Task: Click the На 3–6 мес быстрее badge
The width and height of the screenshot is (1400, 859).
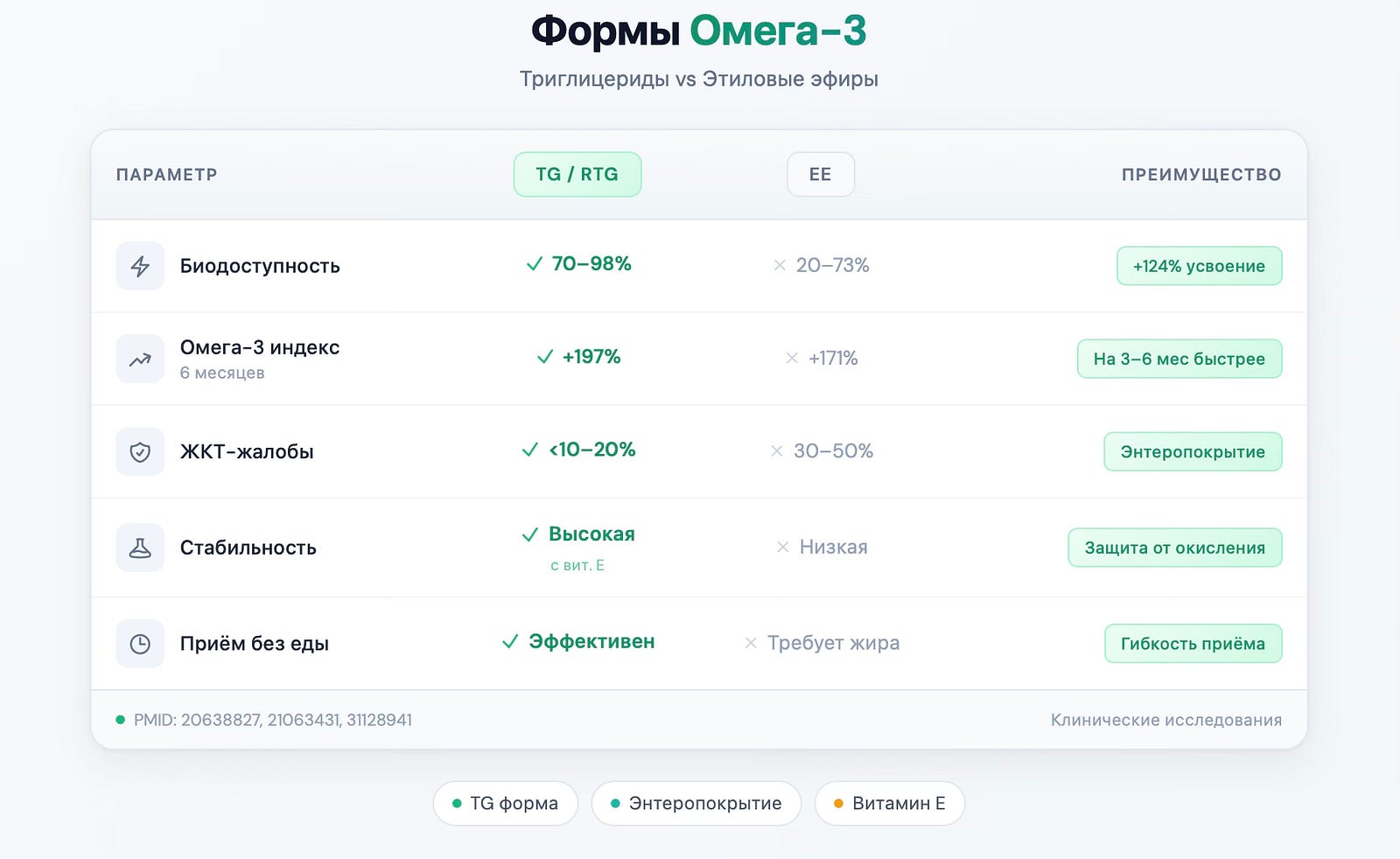Action: click(1179, 359)
